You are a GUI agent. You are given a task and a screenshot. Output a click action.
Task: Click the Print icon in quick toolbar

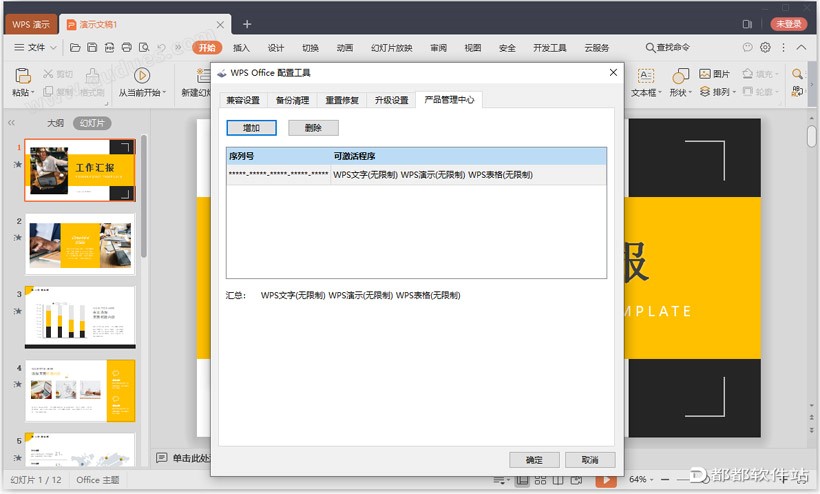click(x=127, y=48)
